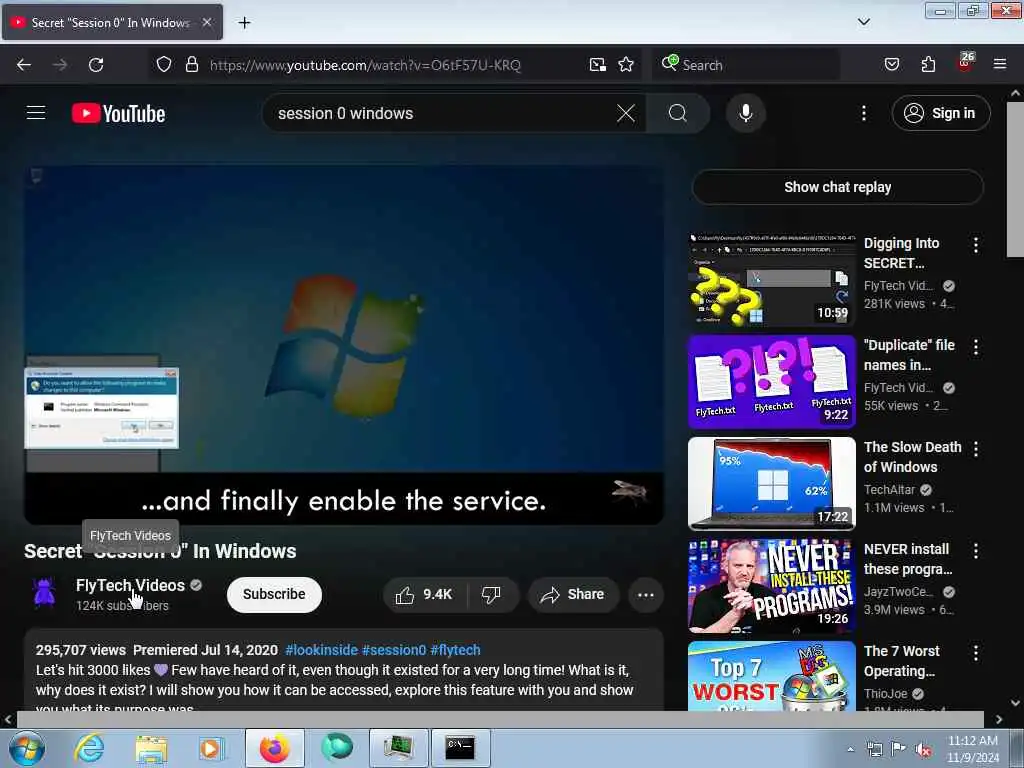
Task: Click vertical page scrollbar thumb
Action: pos(1015,180)
